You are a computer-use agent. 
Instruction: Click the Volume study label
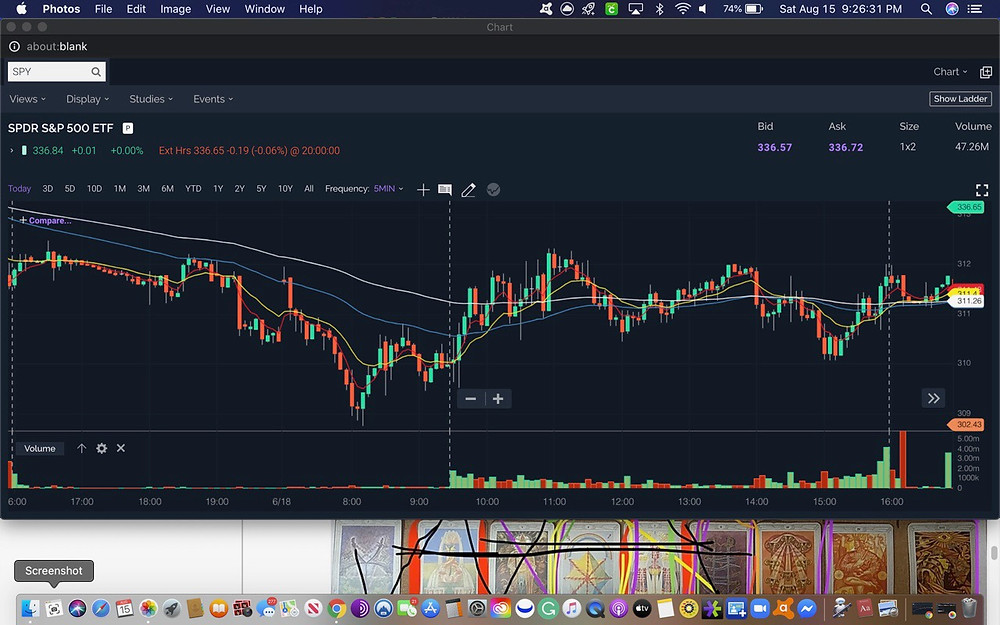[x=40, y=449]
